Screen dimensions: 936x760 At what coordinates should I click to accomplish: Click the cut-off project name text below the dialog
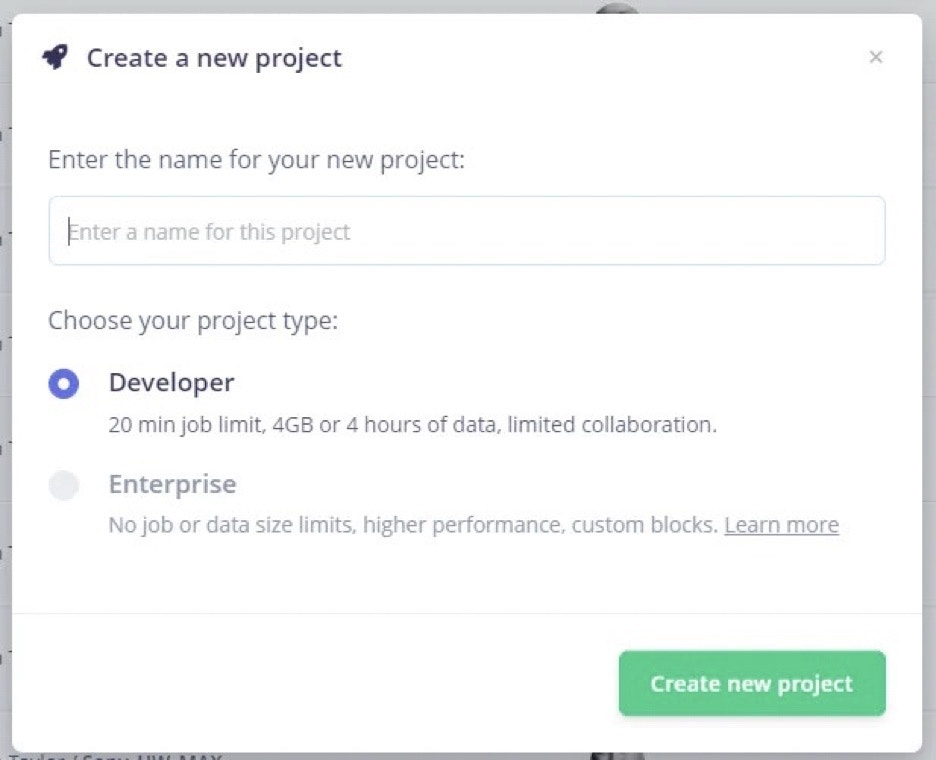pyautogui.click(x=115, y=756)
